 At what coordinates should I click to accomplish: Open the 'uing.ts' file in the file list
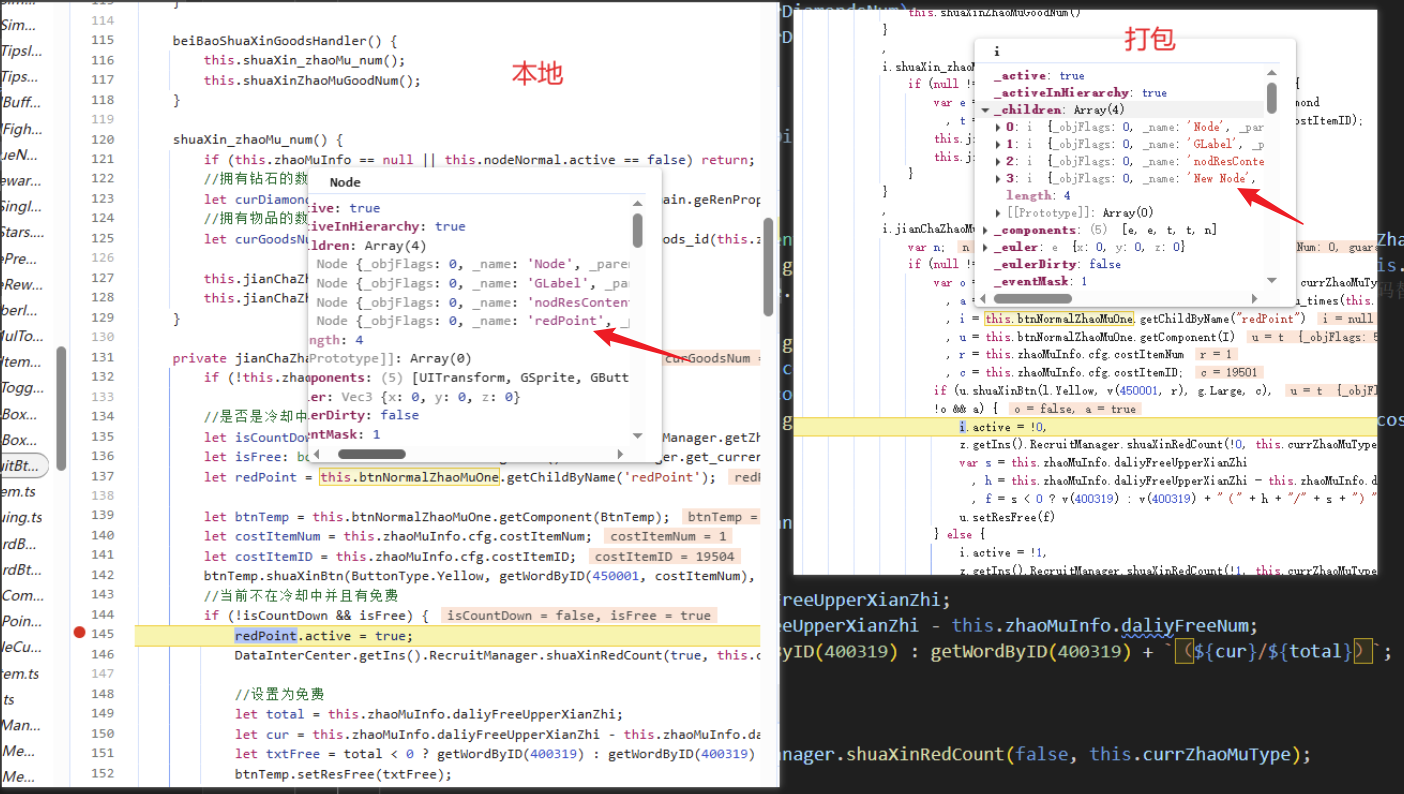(x=22, y=518)
